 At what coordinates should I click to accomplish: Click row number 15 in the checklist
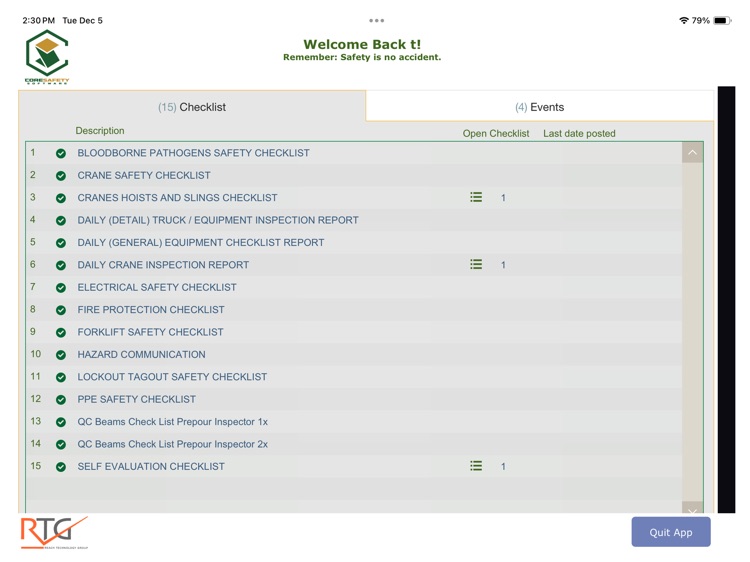(36, 466)
